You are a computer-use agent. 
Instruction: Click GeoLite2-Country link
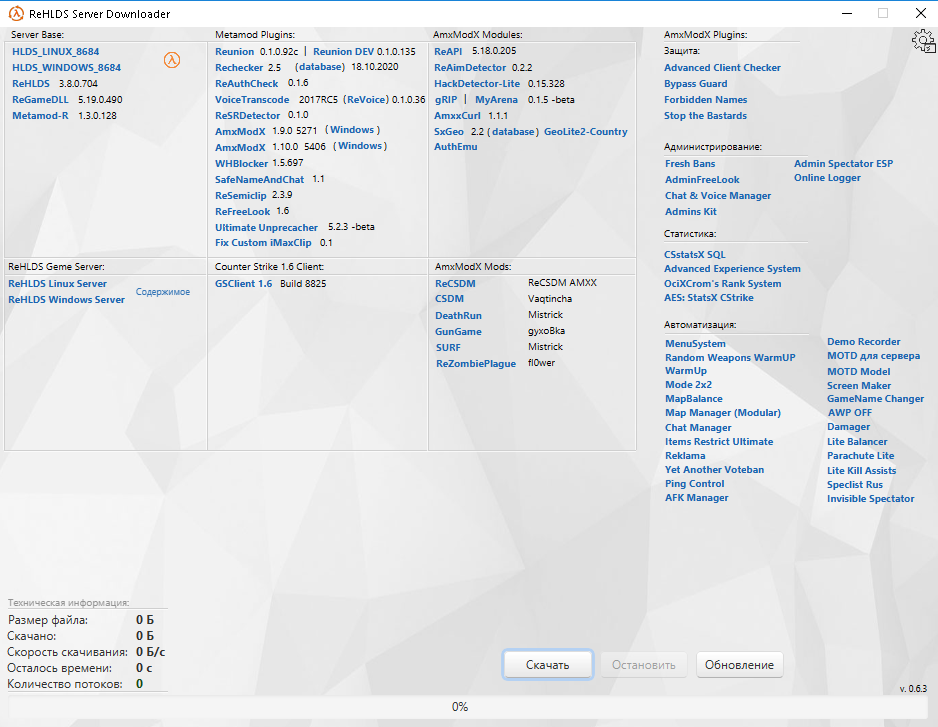click(x=586, y=132)
